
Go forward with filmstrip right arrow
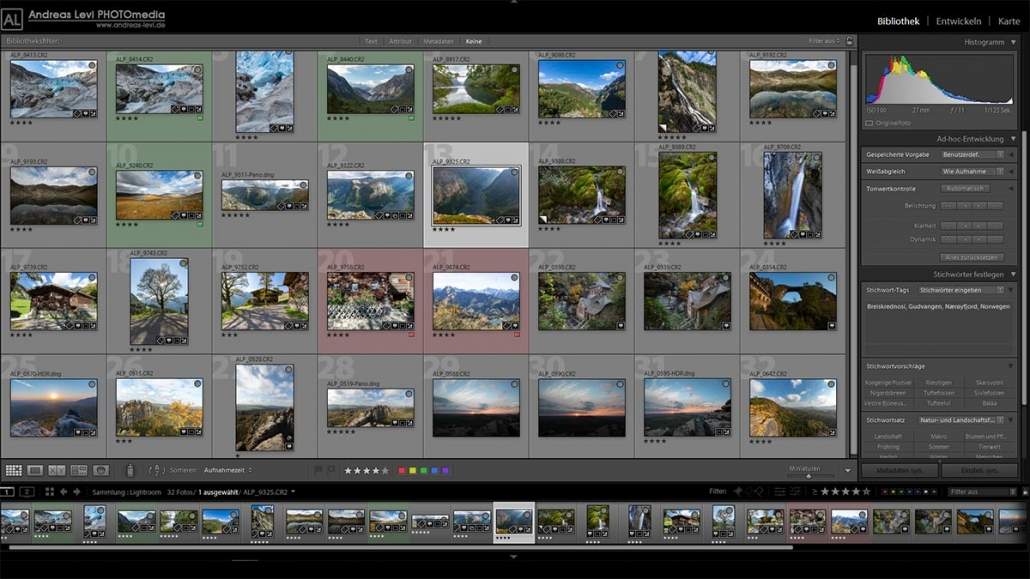coord(77,492)
